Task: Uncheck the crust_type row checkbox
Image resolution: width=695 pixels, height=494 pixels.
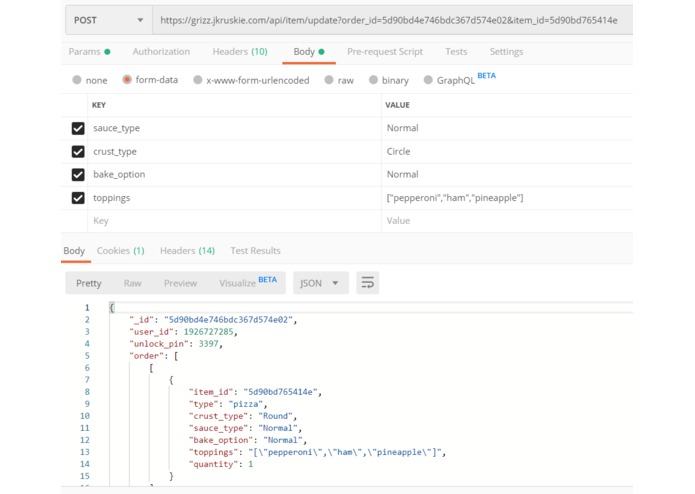Action: 78,152
